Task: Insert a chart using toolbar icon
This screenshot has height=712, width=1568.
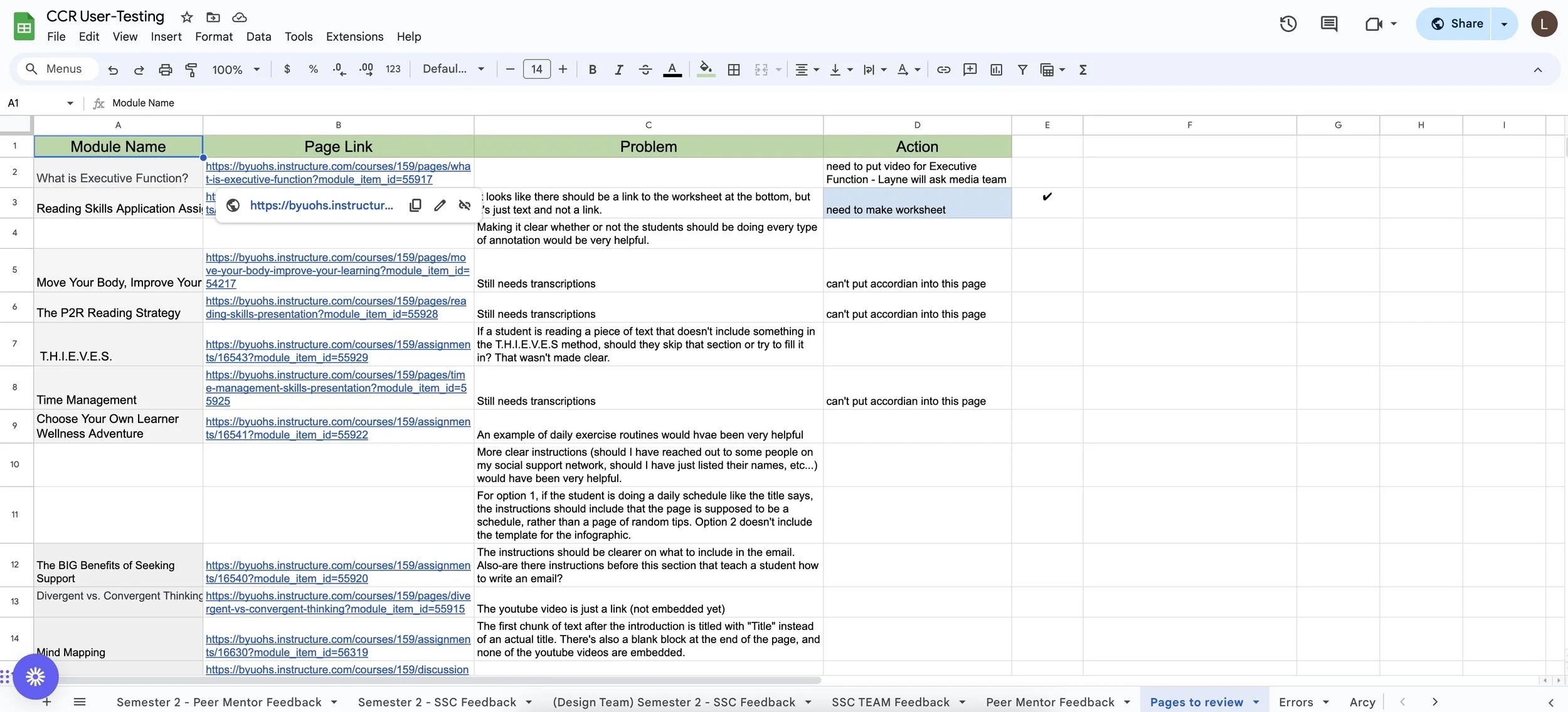Action: (x=996, y=69)
